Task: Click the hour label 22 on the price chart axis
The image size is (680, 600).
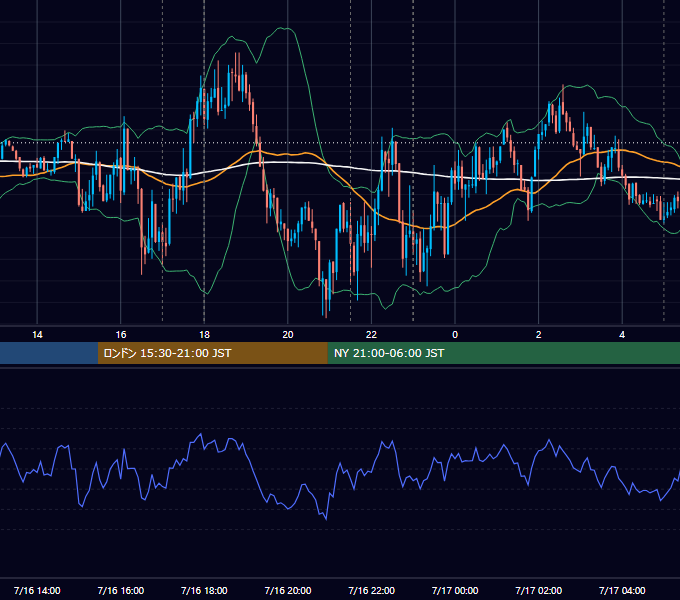Action: click(371, 335)
